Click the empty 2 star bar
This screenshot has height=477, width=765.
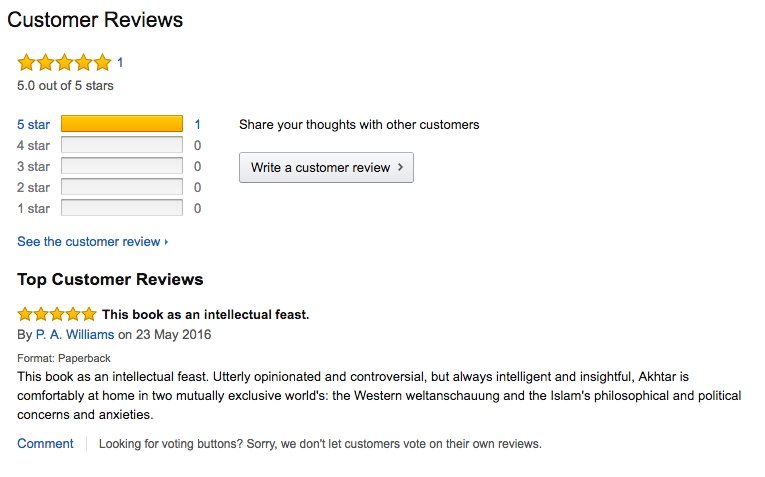(122, 188)
